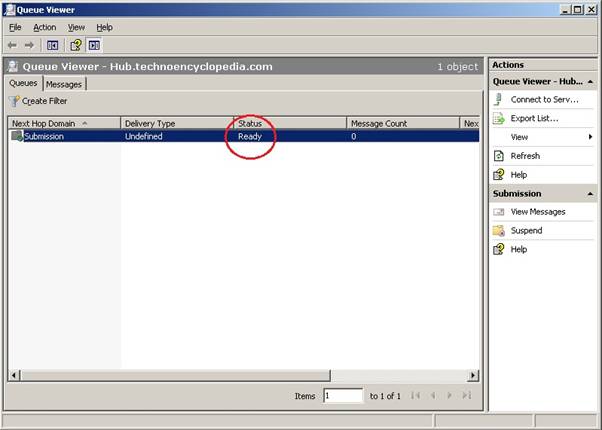Screen dimensions: 602x430
Task: Click the Help toolbar icon with question mark
Action: pyautogui.click(x=76, y=45)
